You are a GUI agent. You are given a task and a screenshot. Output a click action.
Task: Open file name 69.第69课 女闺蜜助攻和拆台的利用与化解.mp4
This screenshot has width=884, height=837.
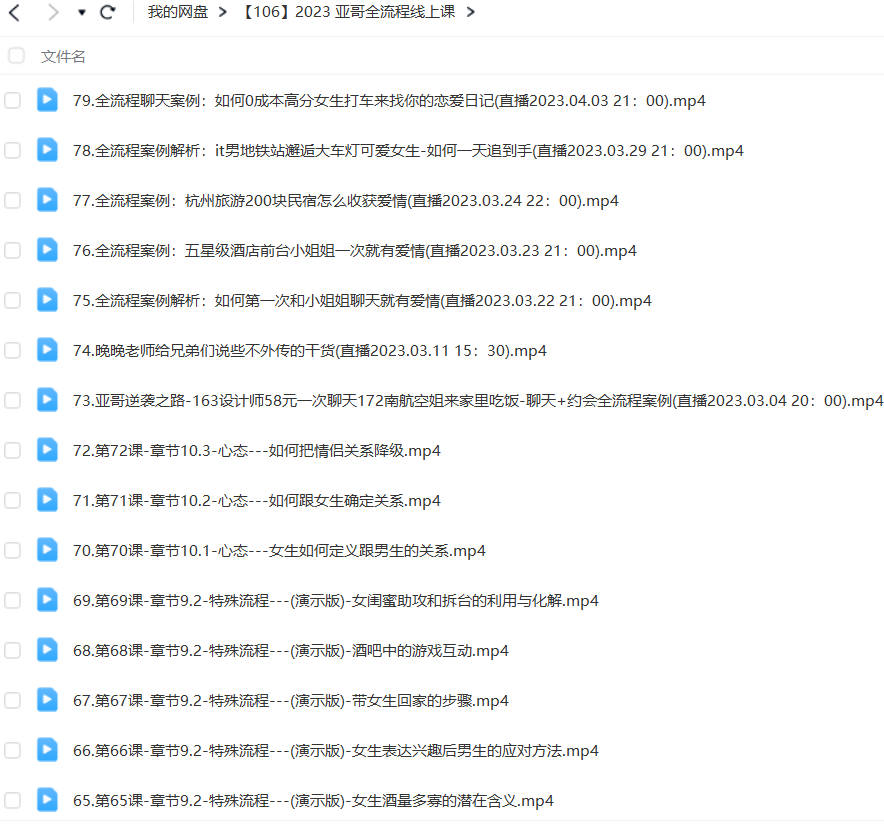pyautogui.click(x=335, y=601)
